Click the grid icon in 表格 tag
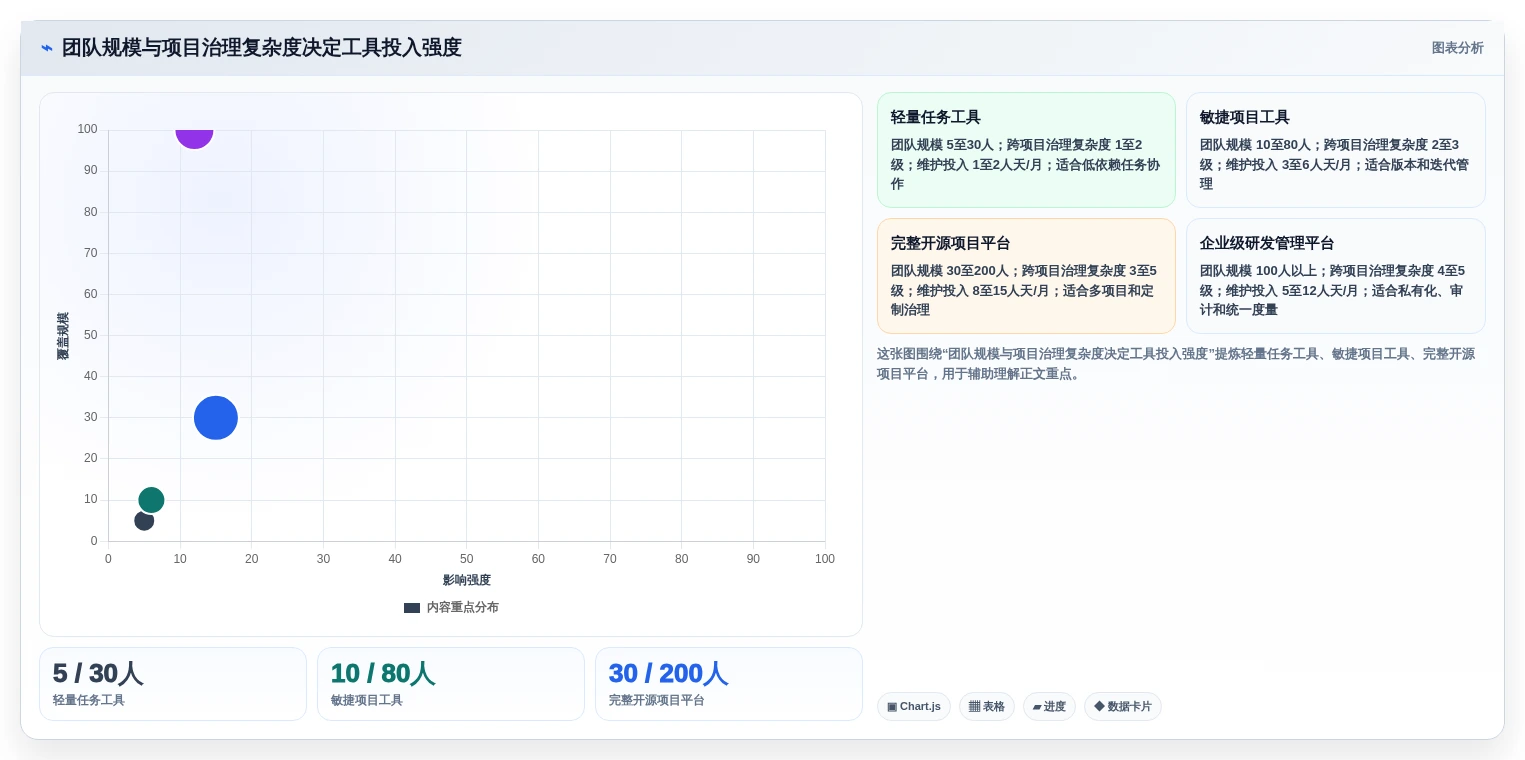 (x=974, y=707)
